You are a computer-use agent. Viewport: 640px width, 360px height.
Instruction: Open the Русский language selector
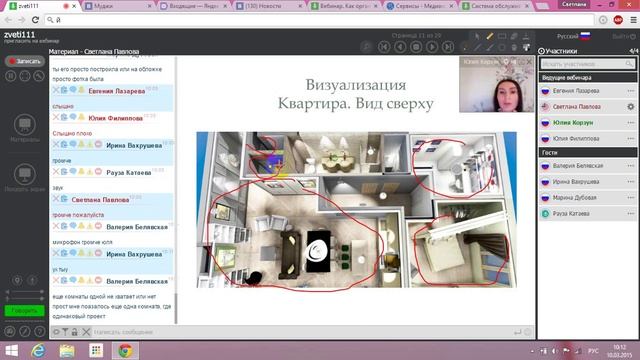[x=573, y=36]
